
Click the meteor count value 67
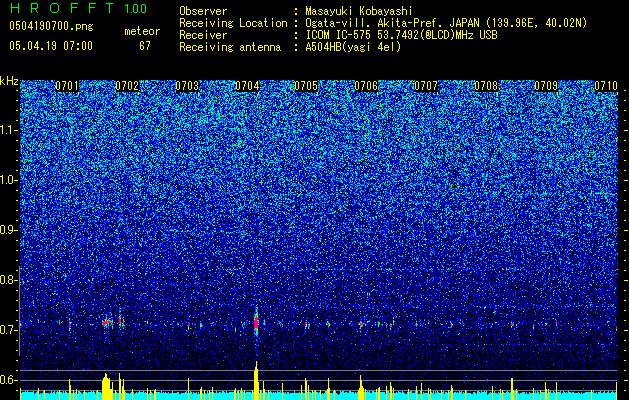point(145,46)
